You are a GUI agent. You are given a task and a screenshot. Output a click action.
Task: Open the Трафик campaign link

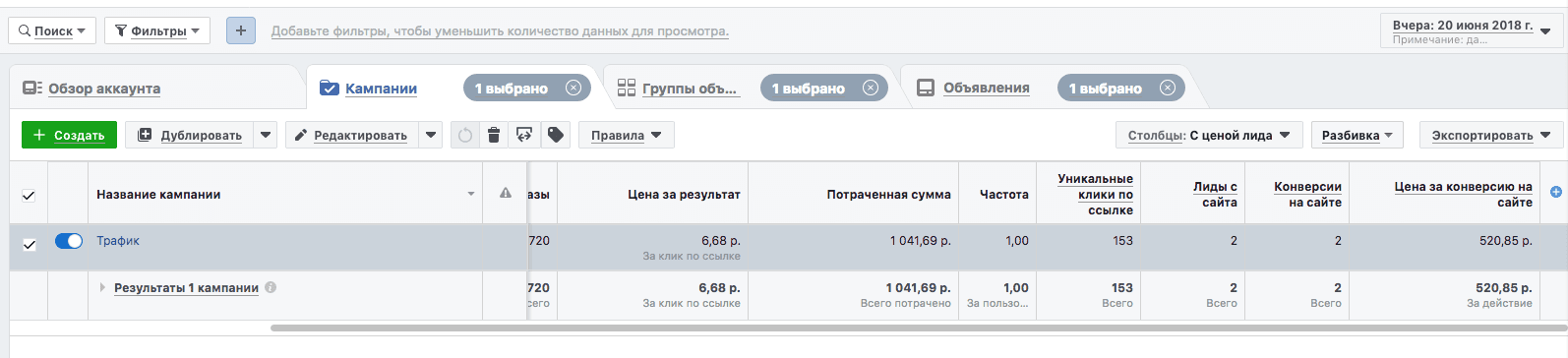pos(118,241)
